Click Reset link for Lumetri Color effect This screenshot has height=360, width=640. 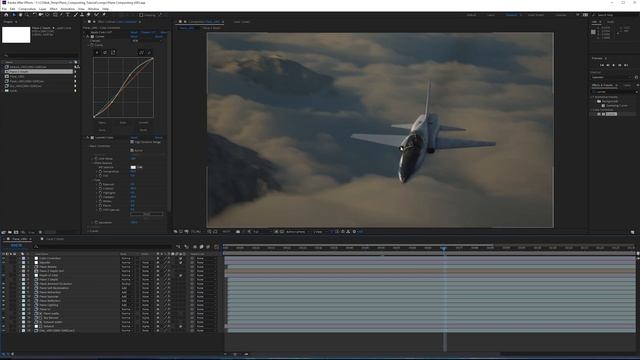pyautogui.click(x=134, y=138)
